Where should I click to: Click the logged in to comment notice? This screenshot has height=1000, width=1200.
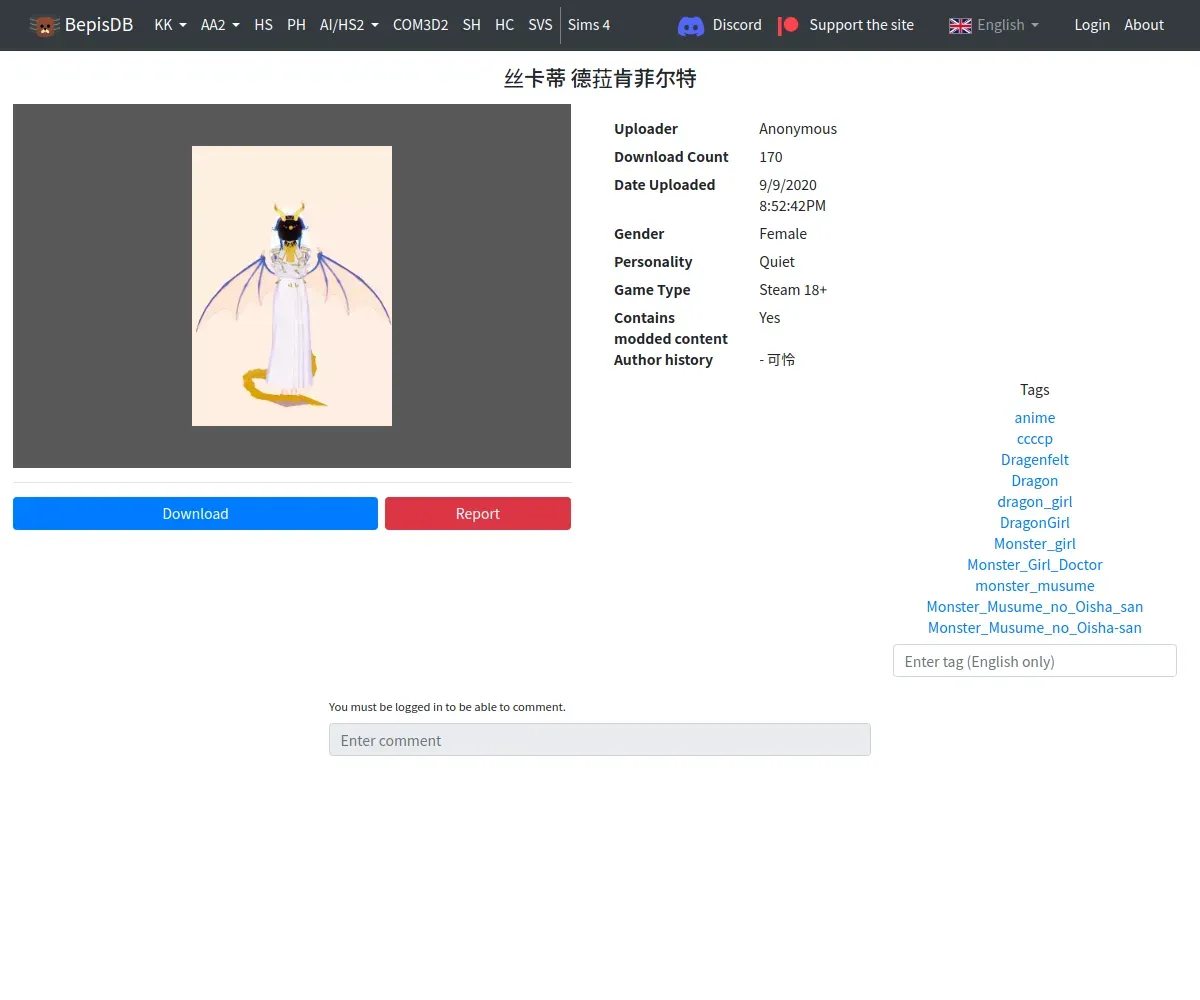(x=447, y=707)
